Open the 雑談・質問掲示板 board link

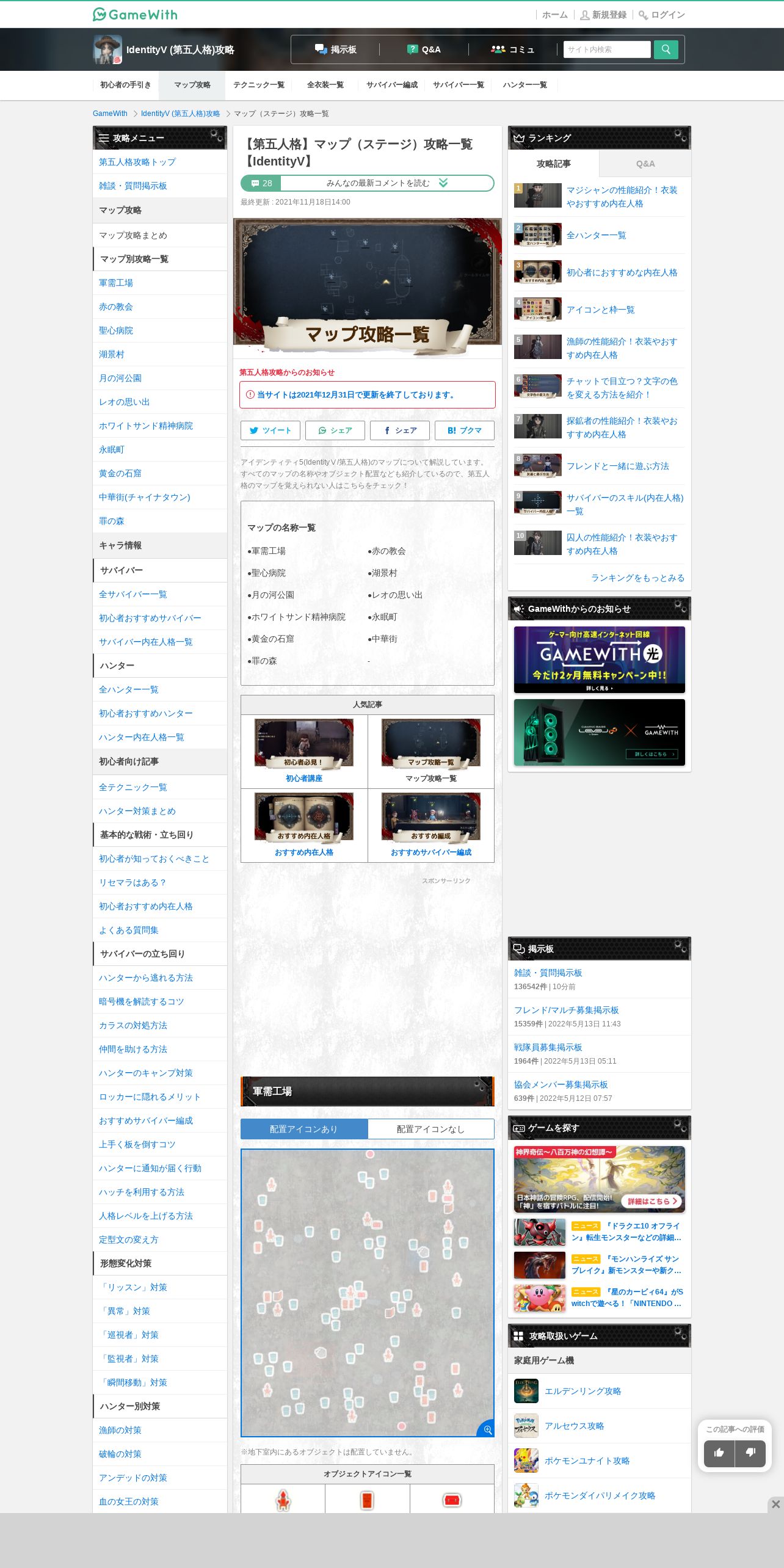[x=548, y=973]
